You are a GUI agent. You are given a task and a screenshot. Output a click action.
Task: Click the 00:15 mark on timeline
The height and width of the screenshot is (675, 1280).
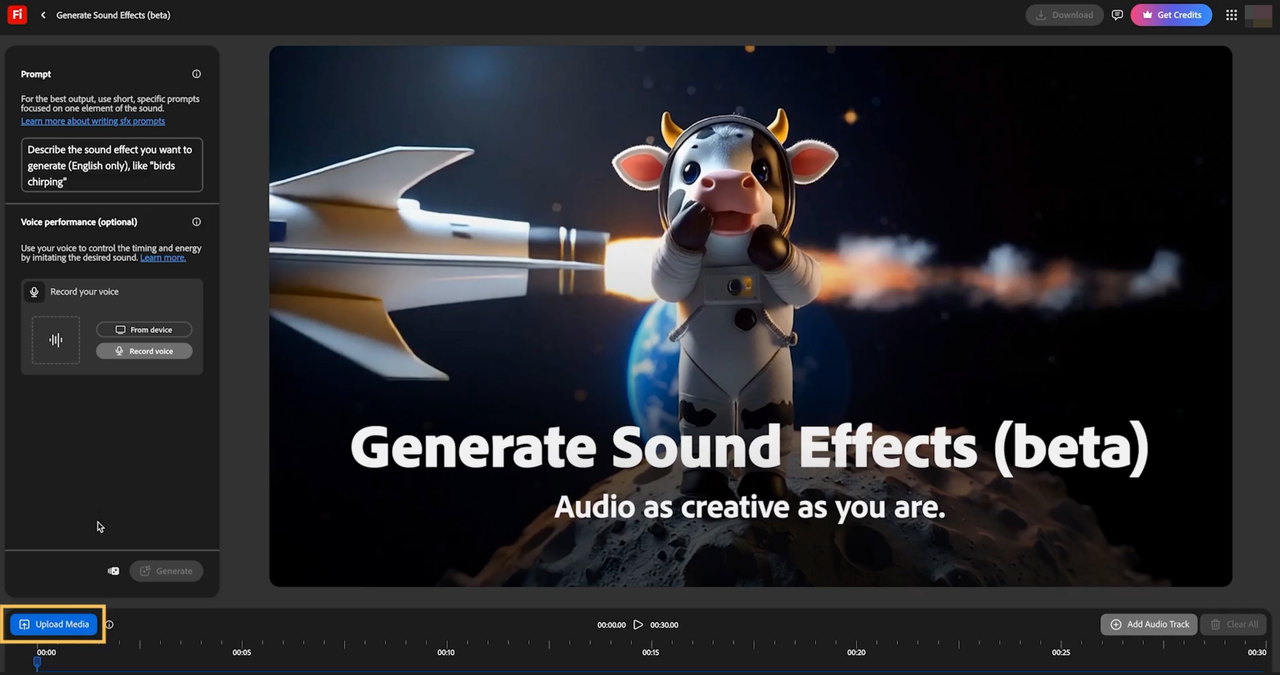[x=651, y=653]
